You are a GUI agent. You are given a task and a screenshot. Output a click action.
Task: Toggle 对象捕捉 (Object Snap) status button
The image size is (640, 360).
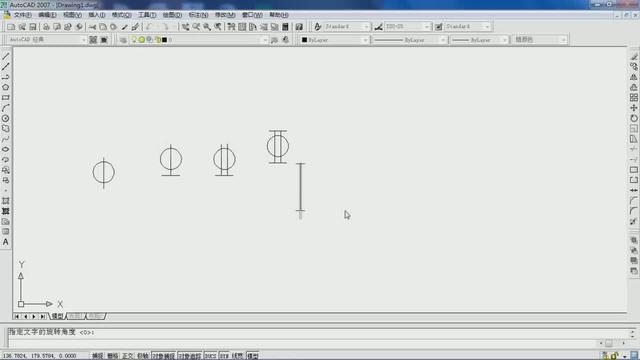tap(164, 356)
